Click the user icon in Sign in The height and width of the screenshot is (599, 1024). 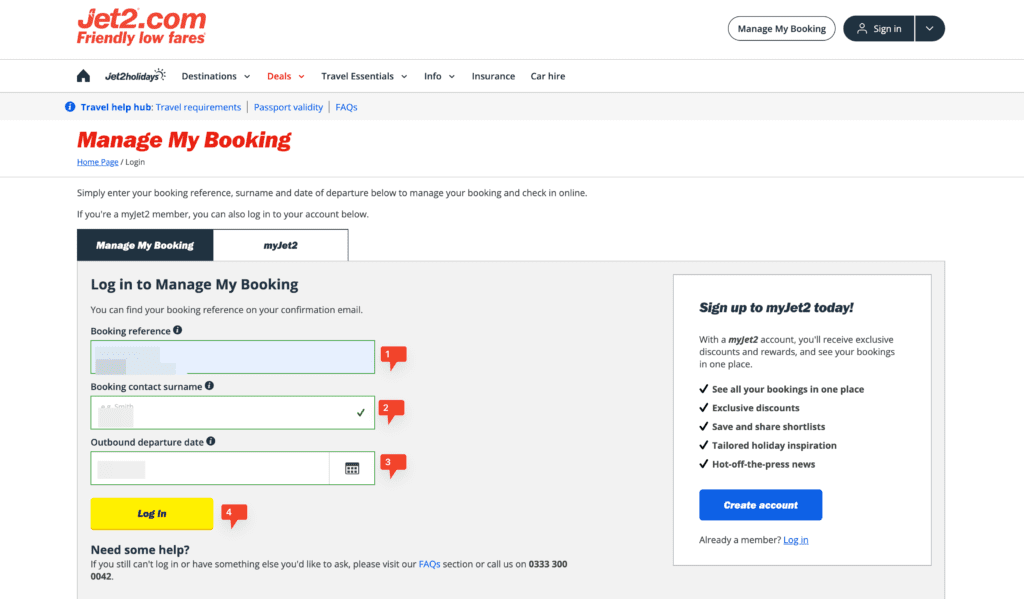tap(862, 28)
